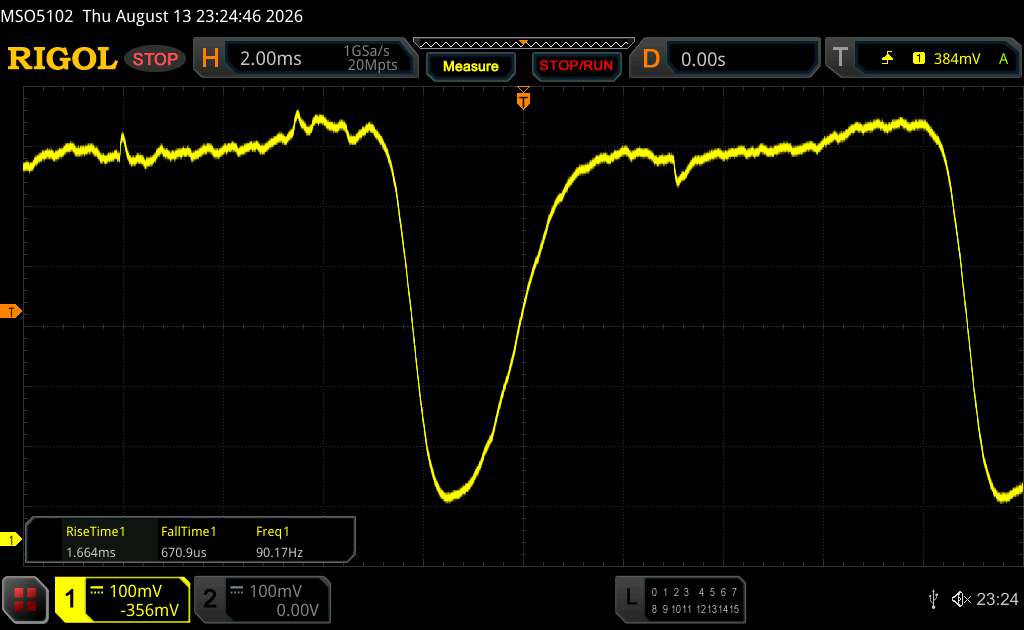
Task: Click channel 1 -356mV offset value
Action: click(149, 610)
